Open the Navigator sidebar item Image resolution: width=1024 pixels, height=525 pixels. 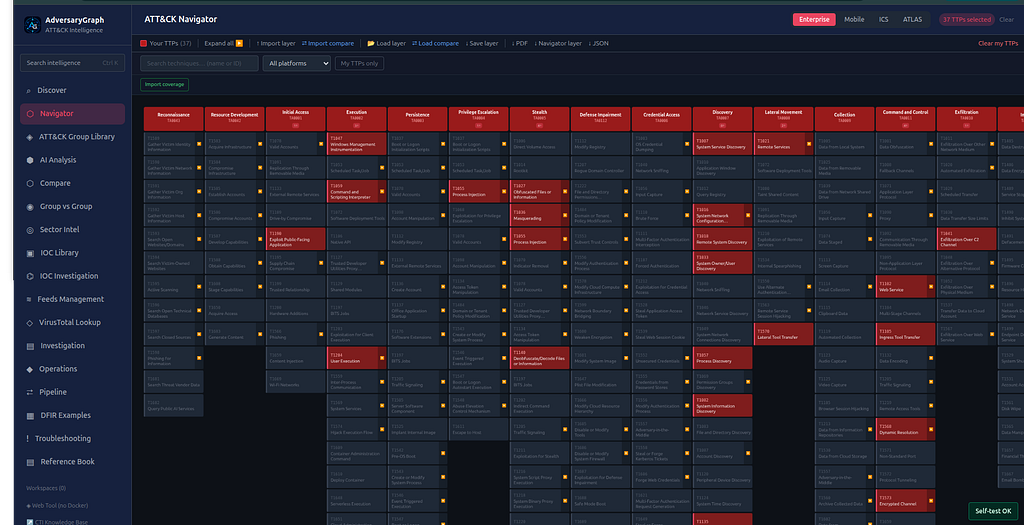pyautogui.click(x=72, y=114)
